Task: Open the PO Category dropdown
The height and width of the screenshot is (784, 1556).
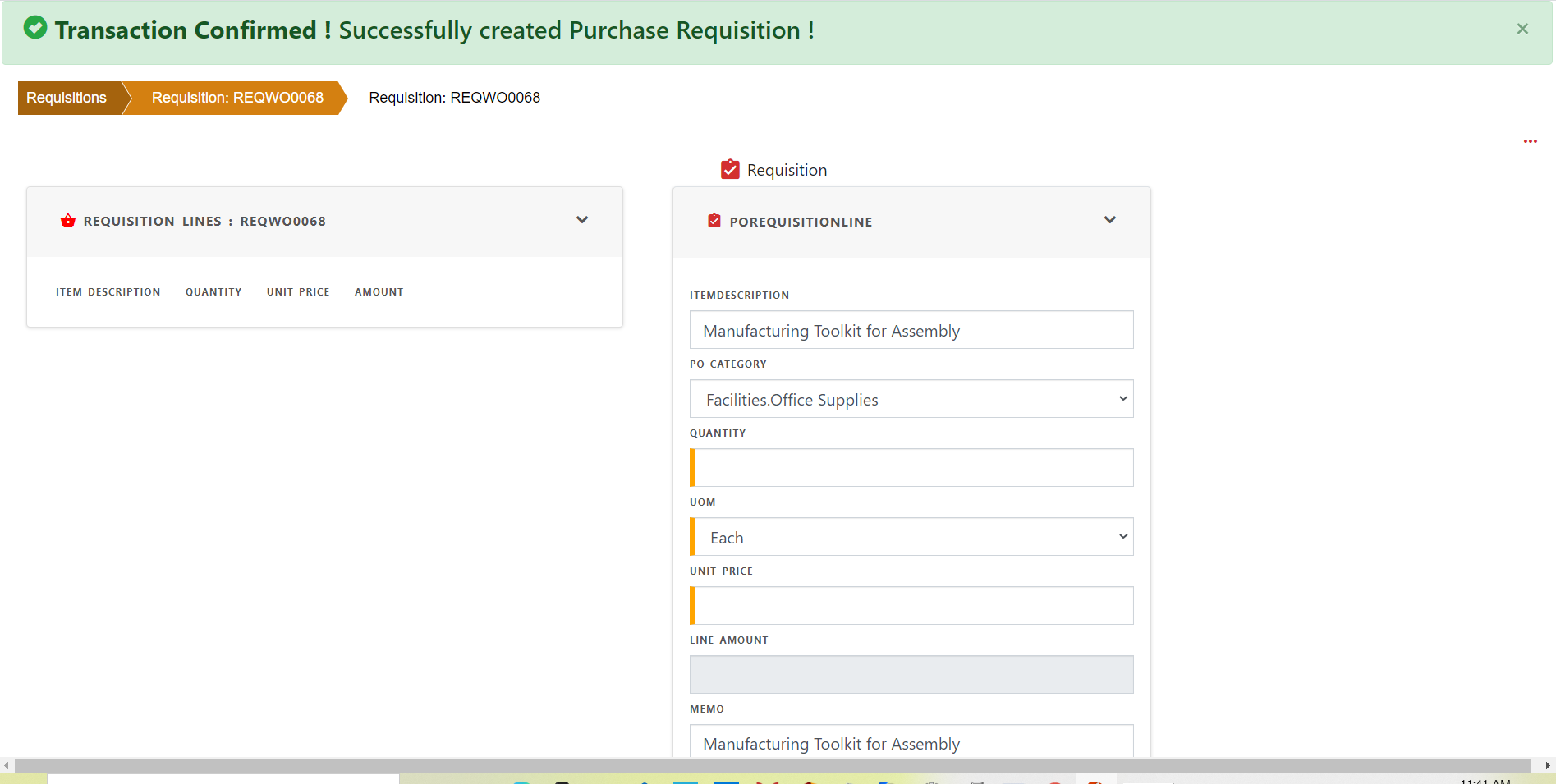Action: pos(911,399)
